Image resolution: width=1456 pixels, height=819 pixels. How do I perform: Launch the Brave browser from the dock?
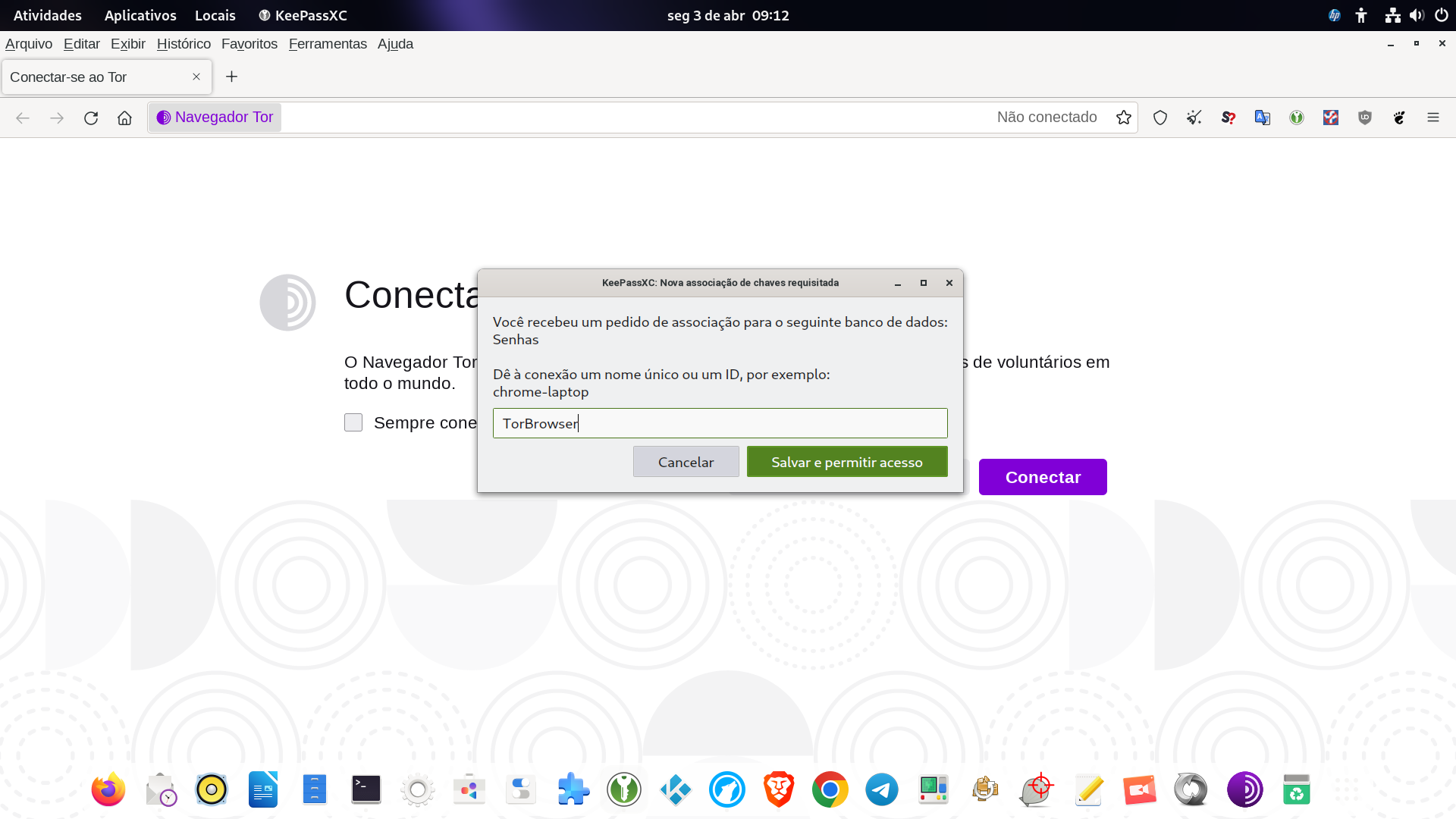(x=778, y=789)
